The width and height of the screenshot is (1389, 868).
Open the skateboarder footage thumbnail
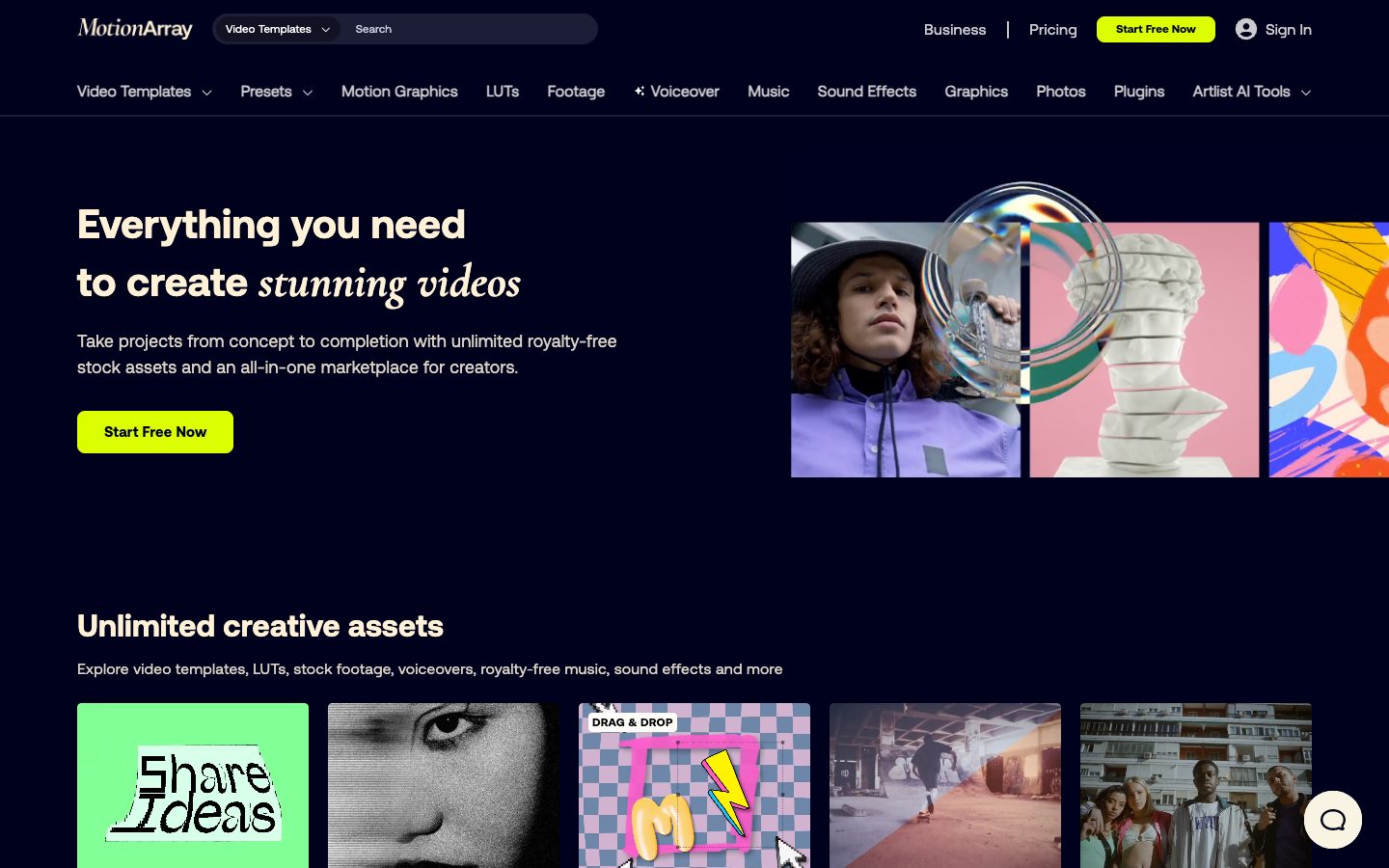(945, 785)
